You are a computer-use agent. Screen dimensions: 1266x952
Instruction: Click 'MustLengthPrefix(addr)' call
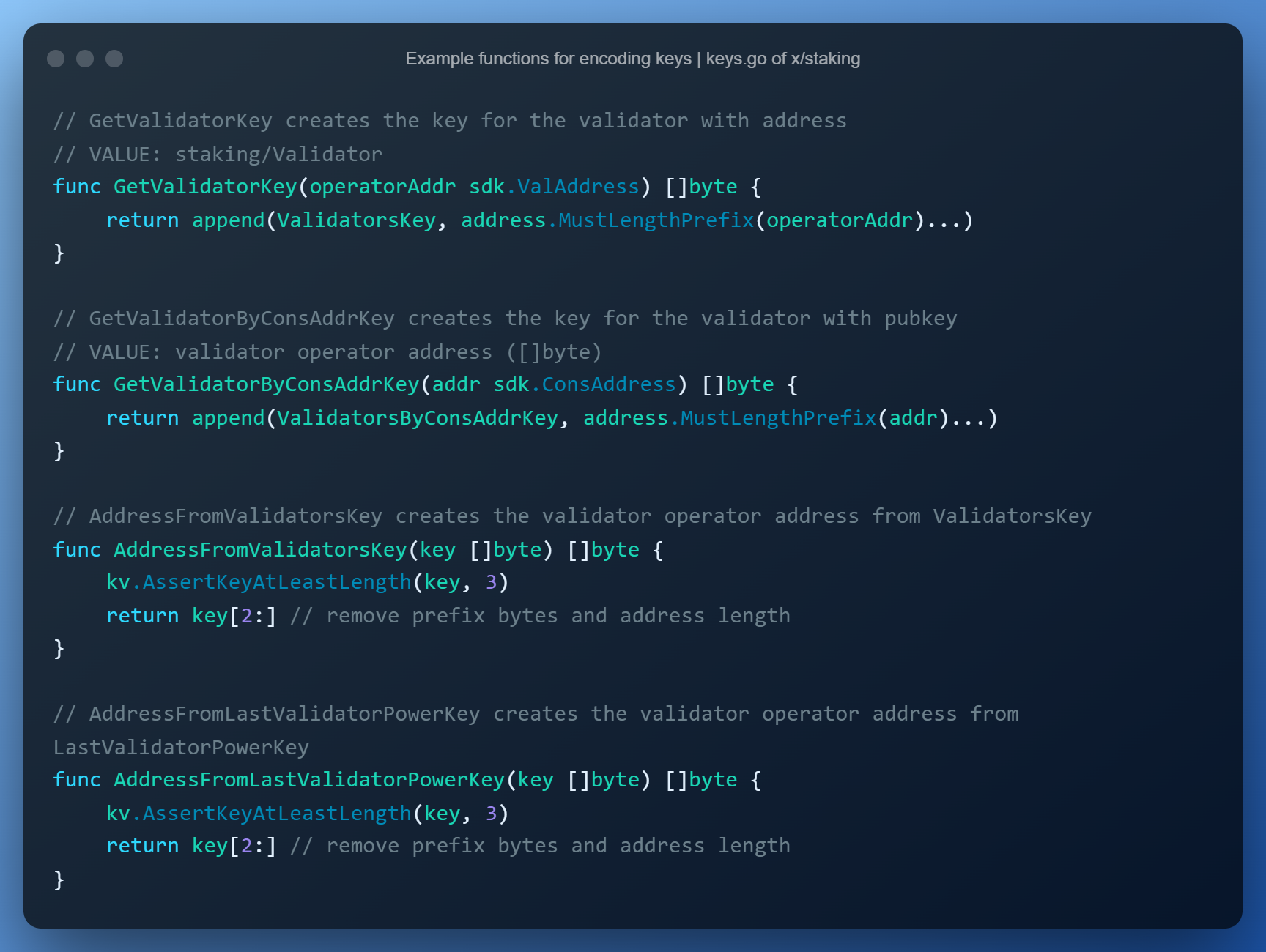coord(815,418)
